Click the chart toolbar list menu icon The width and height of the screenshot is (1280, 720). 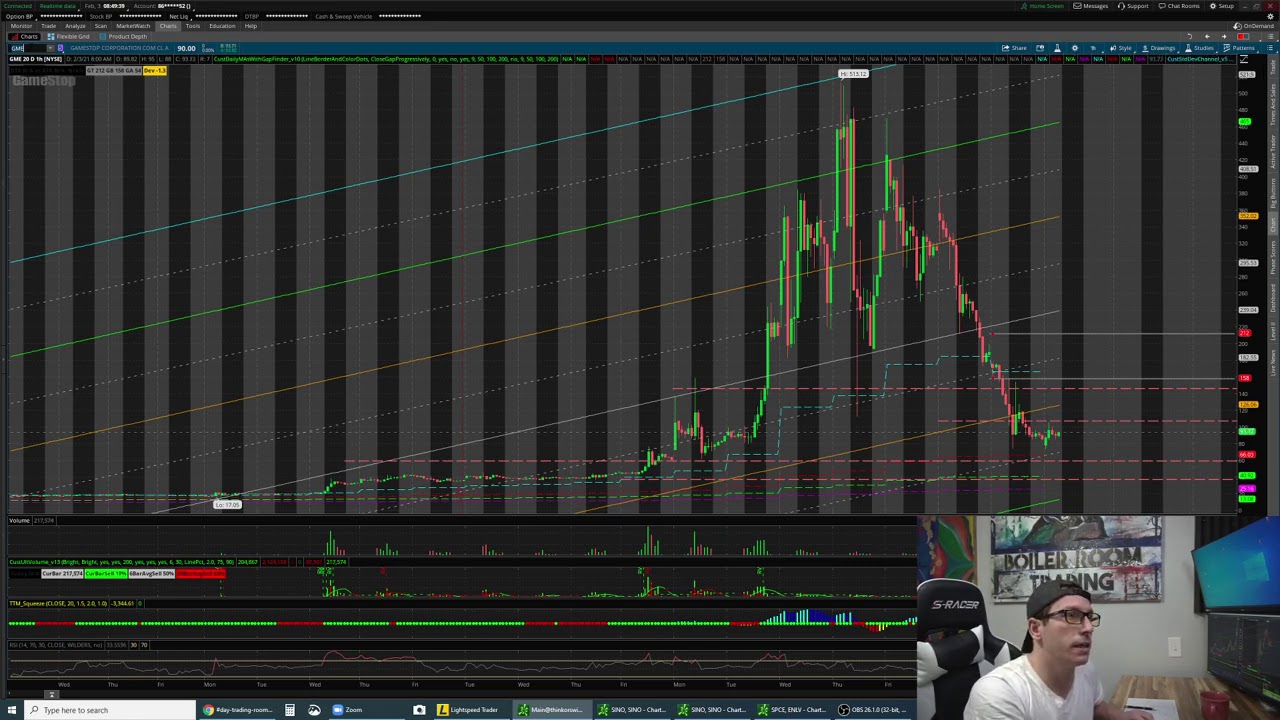pos(1270,48)
